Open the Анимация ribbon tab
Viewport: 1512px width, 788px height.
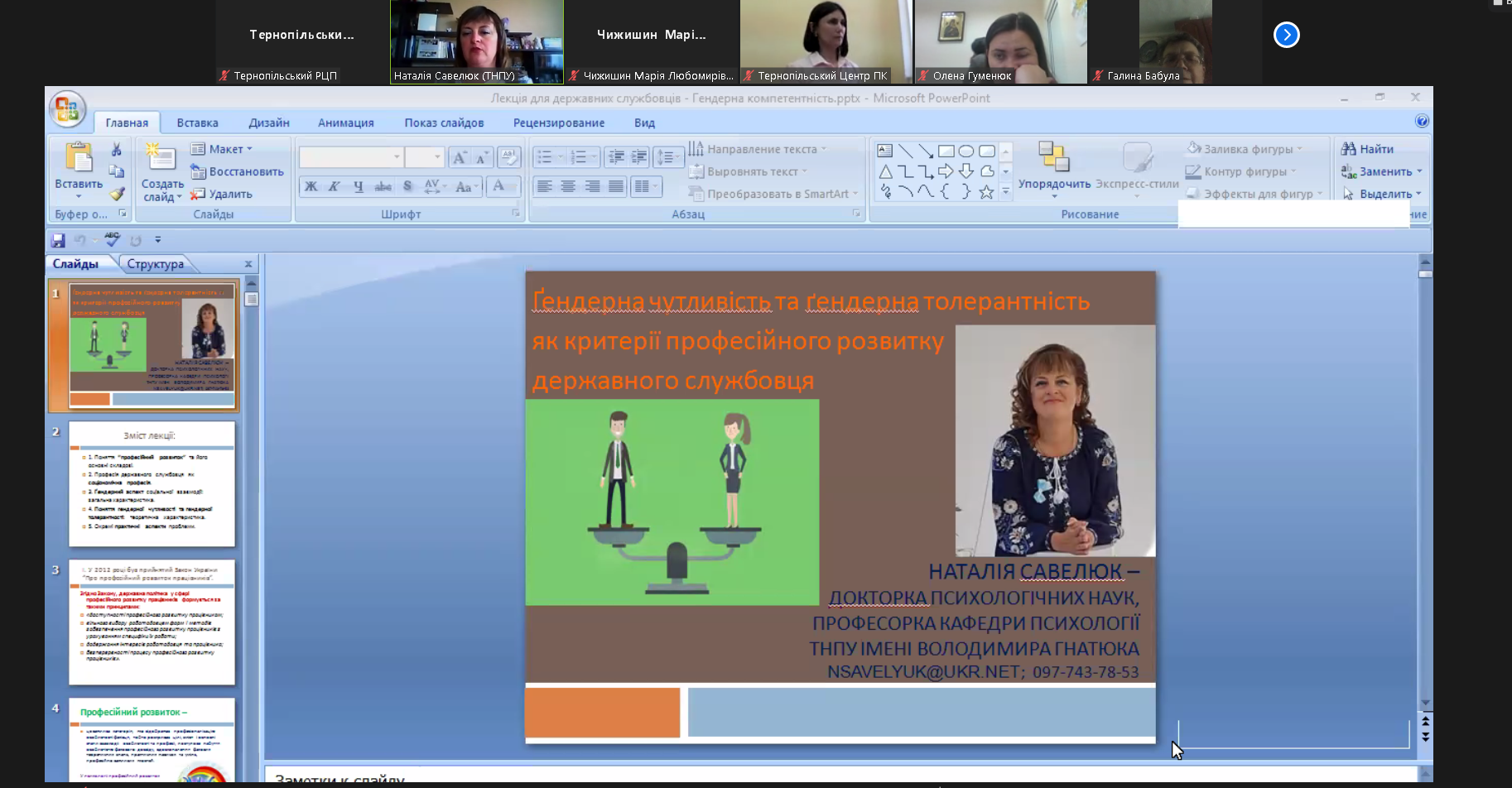(346, 123)
